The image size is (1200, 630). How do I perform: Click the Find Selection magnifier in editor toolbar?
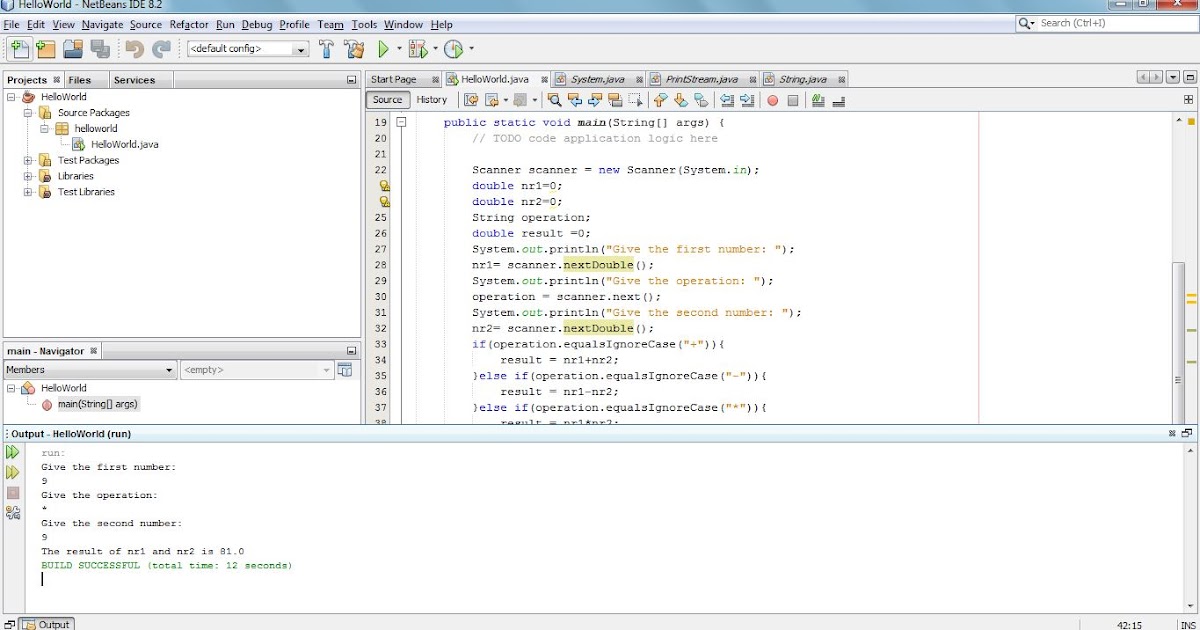[x=554, y=99]
